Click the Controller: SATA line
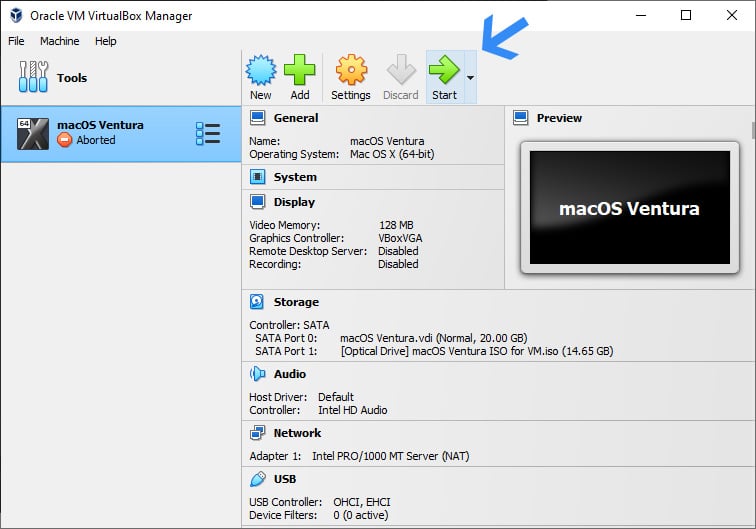This screenshot has width=756, height=529. pos(289,325)
